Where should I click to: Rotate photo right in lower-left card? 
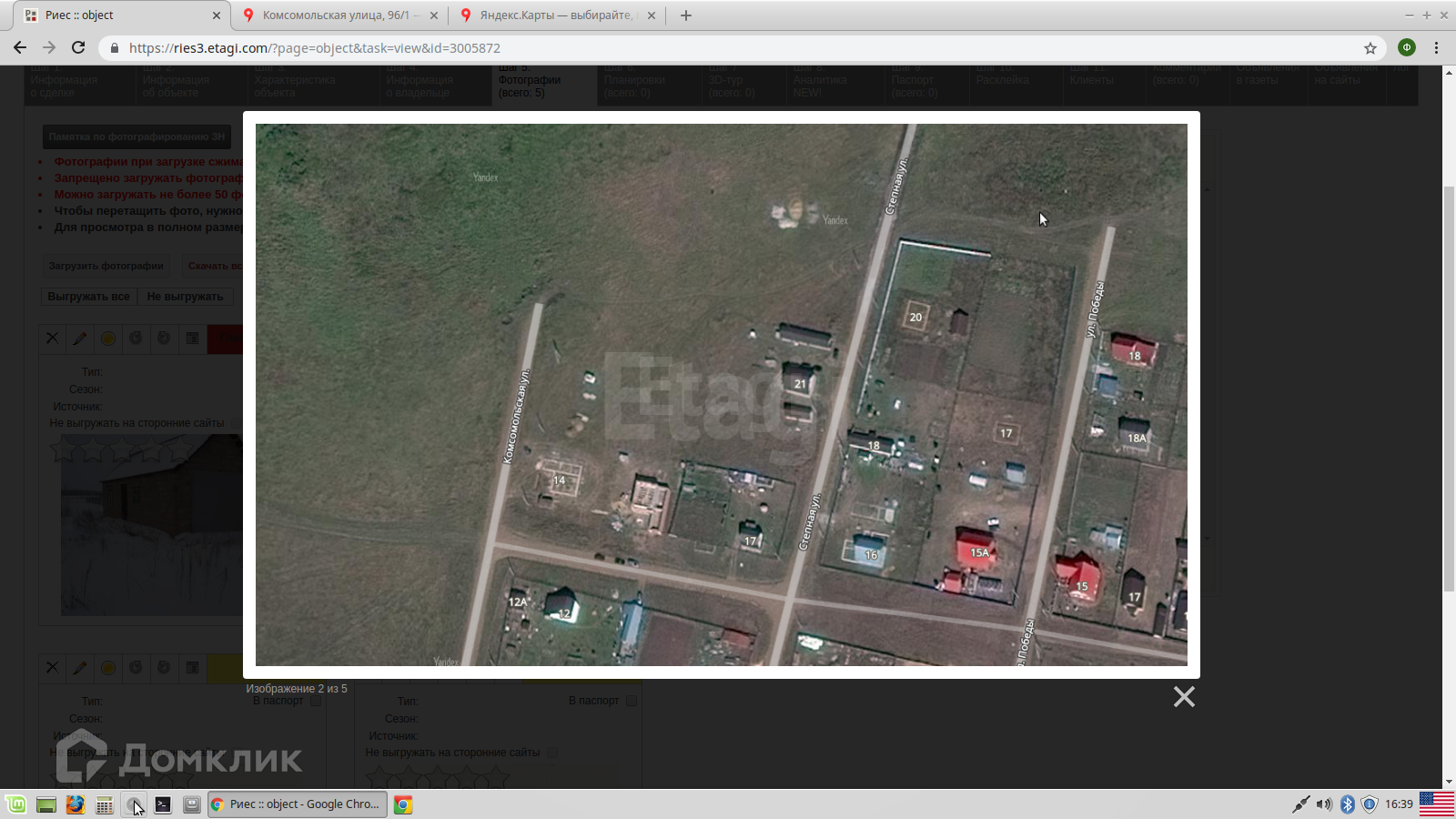164,668
